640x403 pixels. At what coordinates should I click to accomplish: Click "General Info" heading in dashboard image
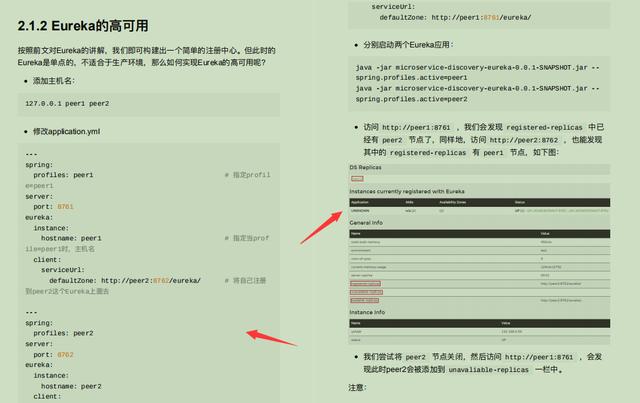pos(366,223)
